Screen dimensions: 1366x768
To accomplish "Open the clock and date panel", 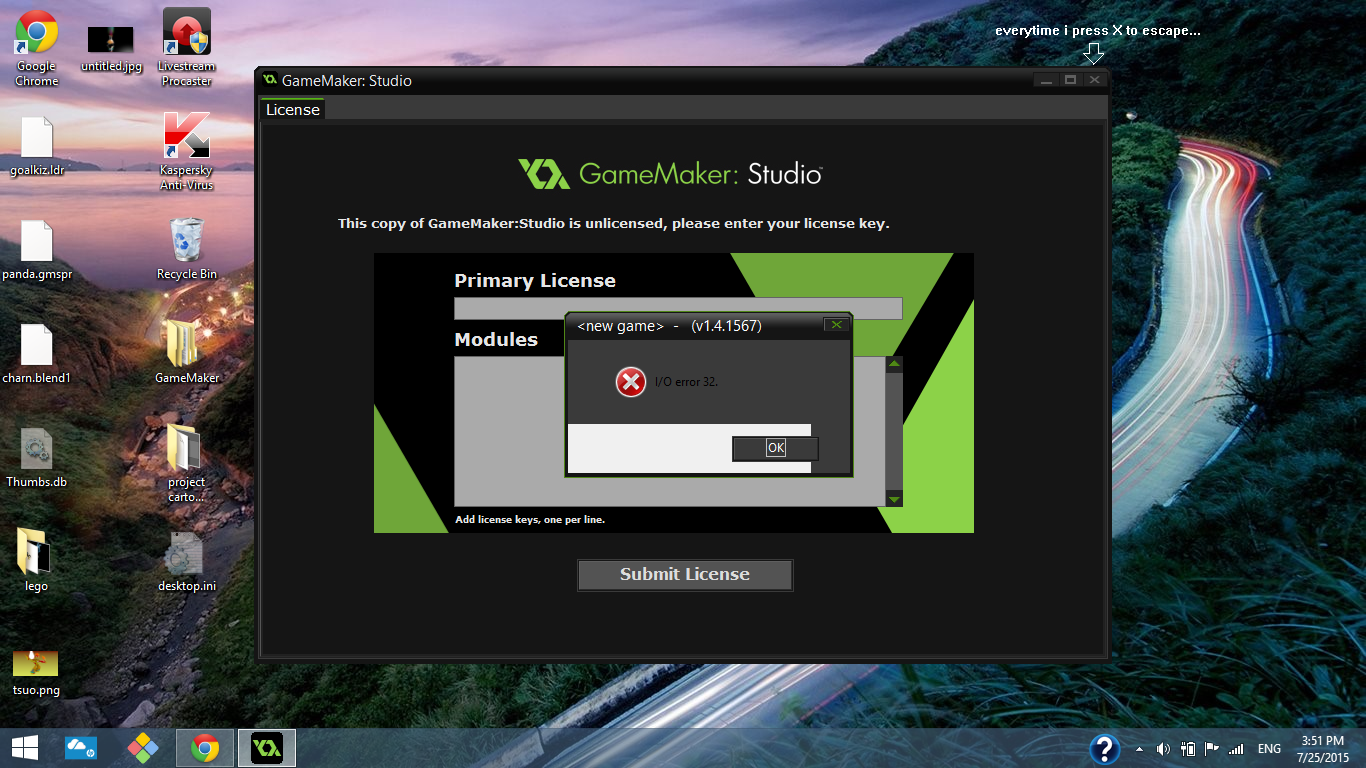I will (1323, 749).
